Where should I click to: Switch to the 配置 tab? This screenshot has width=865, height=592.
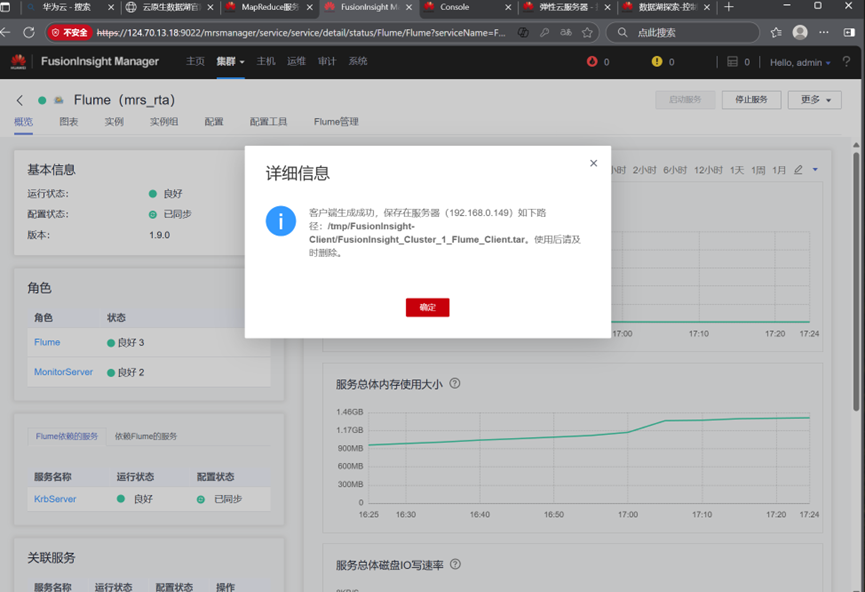pos(214,122)
